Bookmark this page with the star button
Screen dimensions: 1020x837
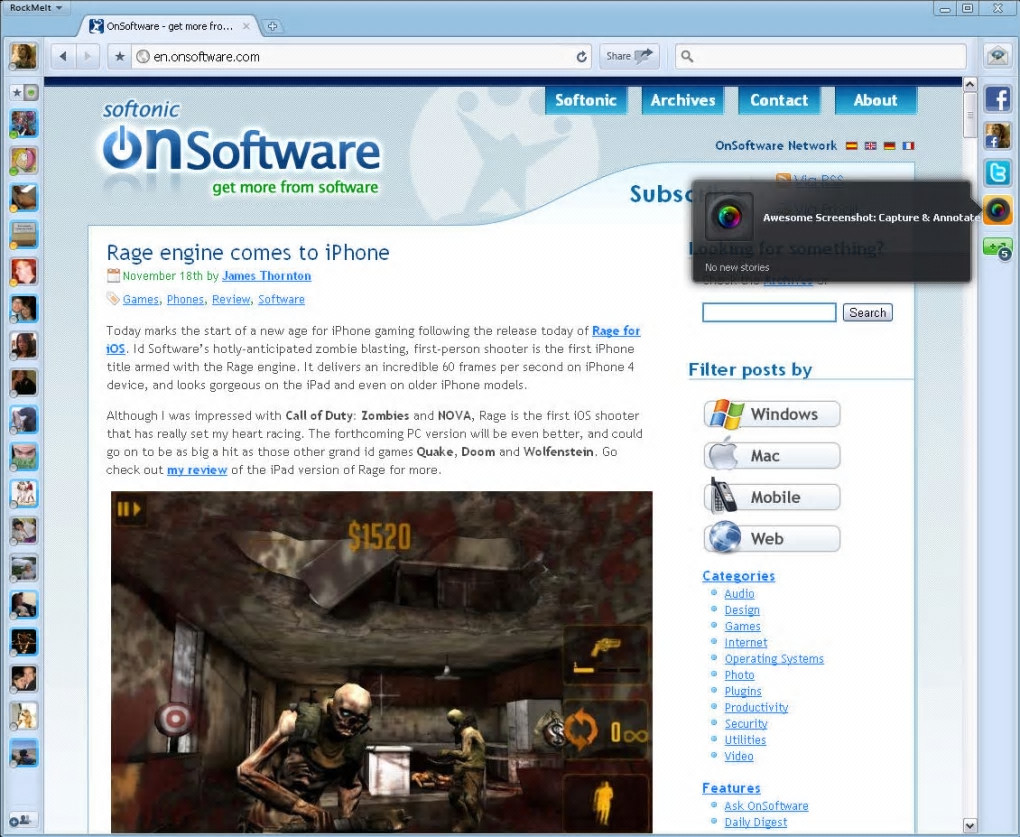coord(120,57)
